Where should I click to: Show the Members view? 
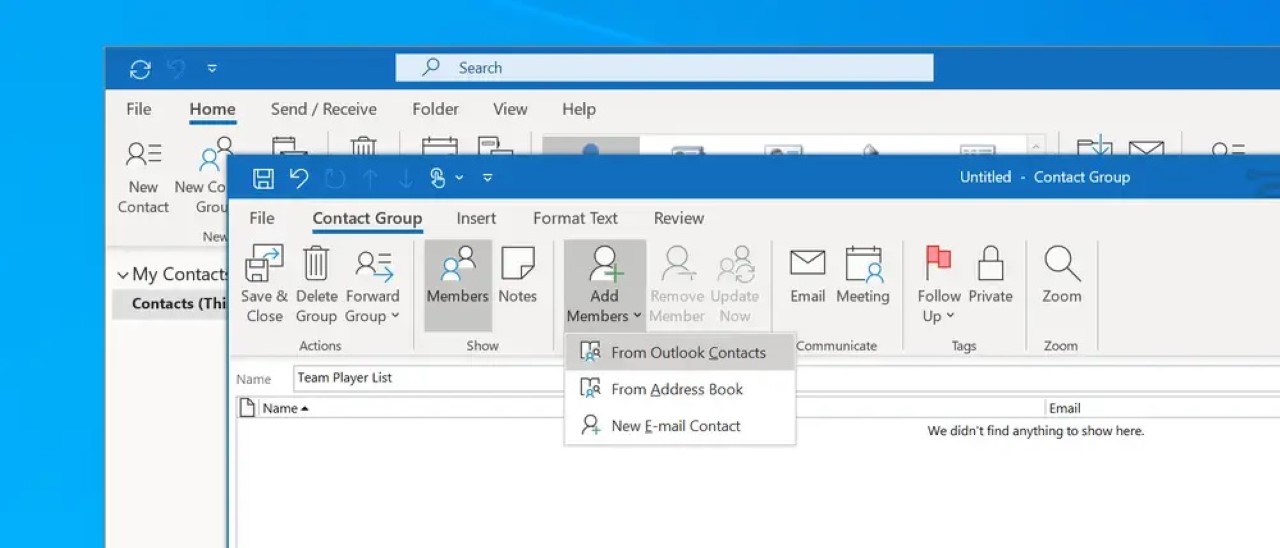[458, 285]
